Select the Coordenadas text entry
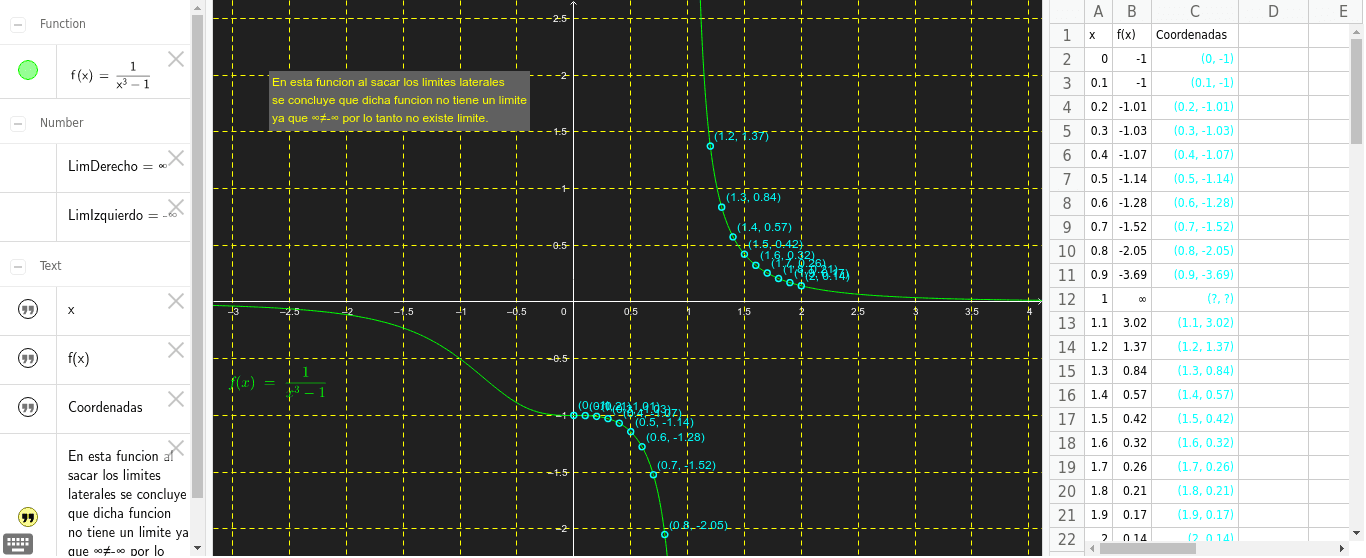The image size is (1366, 558). click(x=105, y=407)
